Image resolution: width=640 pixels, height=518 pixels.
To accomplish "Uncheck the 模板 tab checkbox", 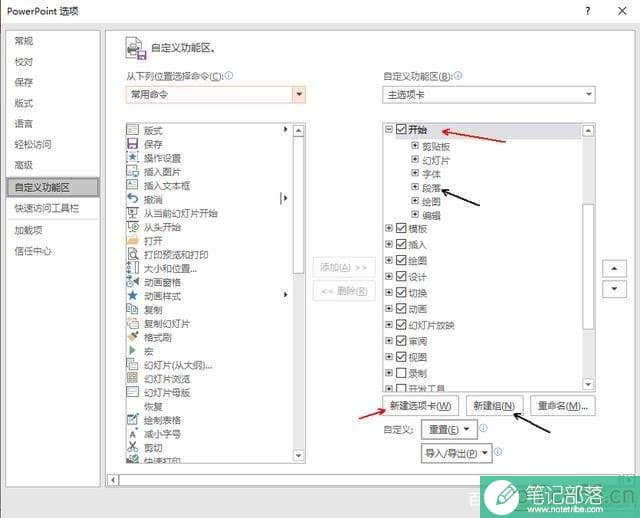I will pyautogui.click(x=401, y=228).
